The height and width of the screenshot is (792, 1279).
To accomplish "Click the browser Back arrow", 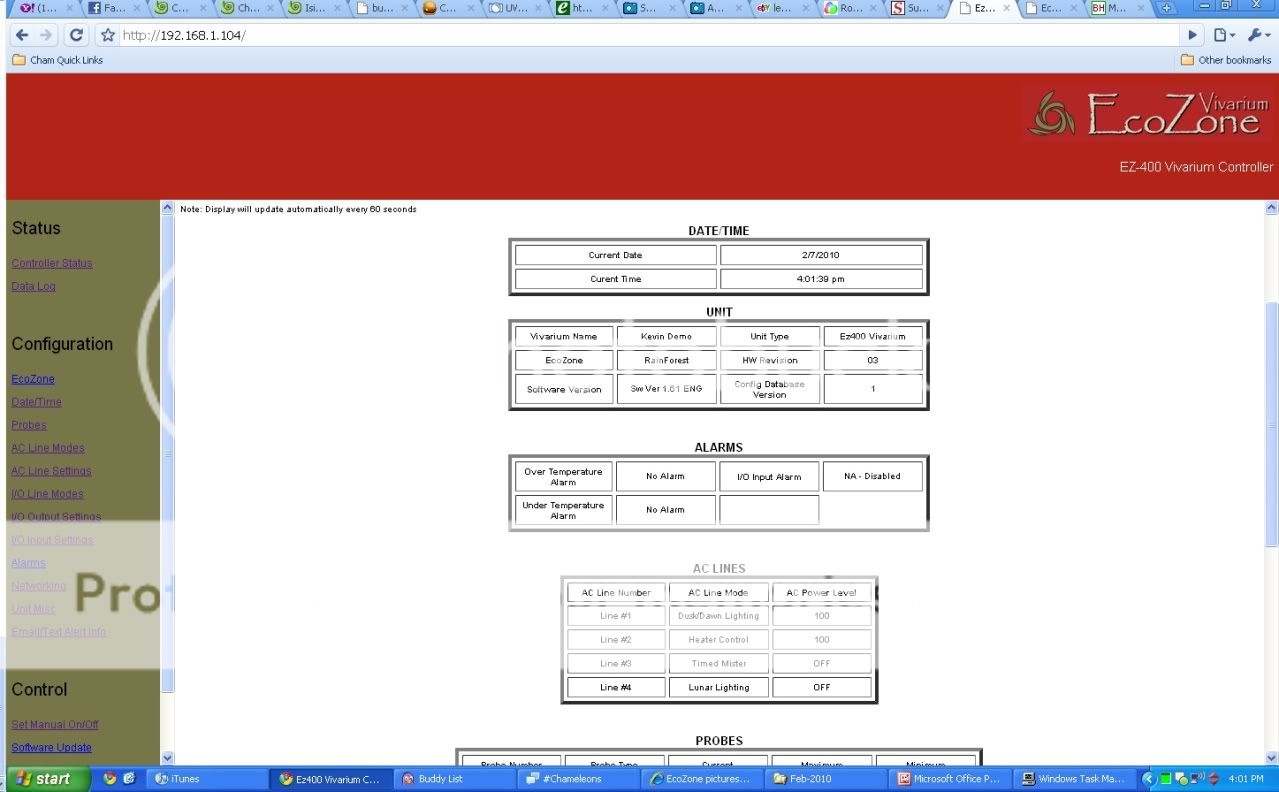I will click(22, 35).
